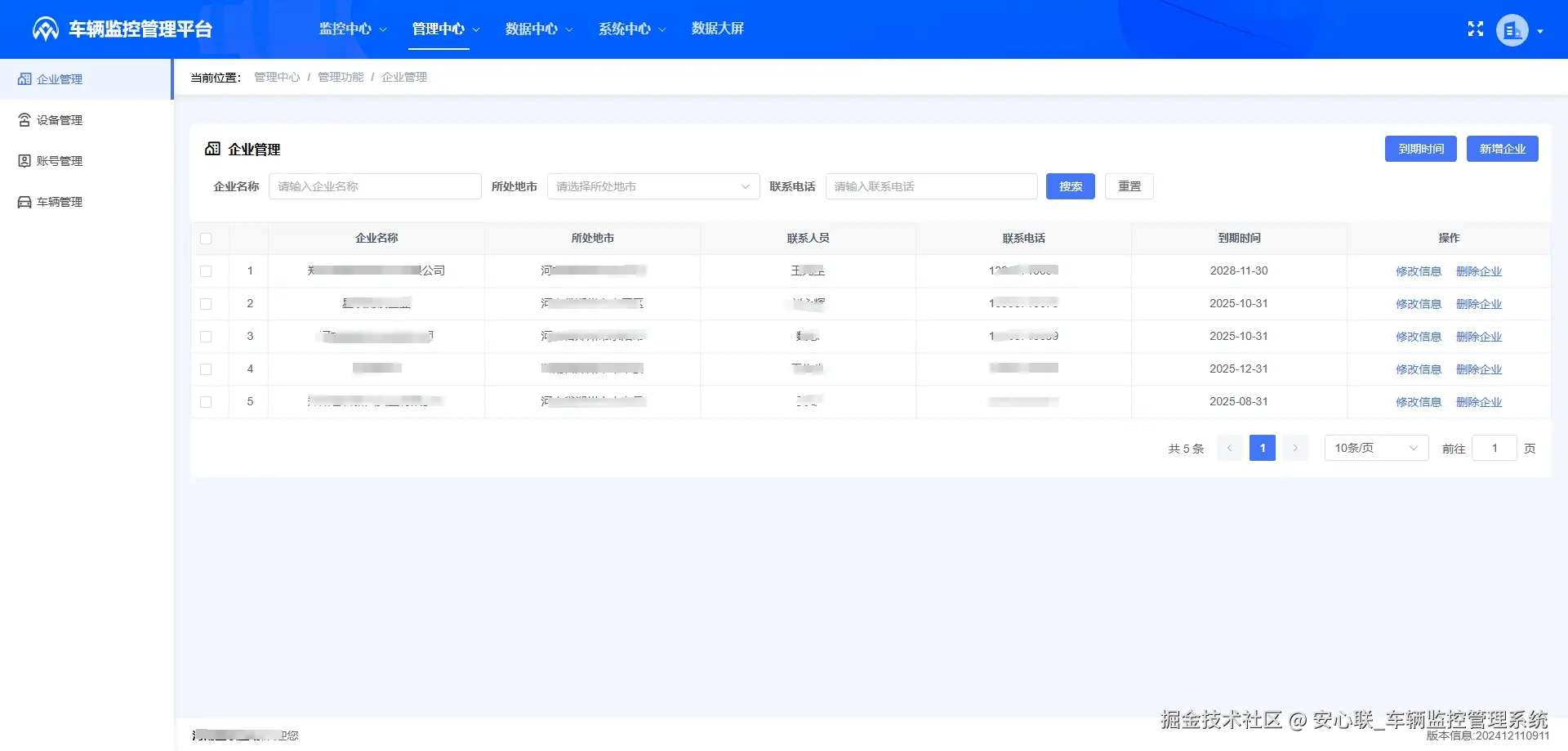Click 修改信息 for row 4
Viewport: 1568px width, 751px height.
point(1419,369)
